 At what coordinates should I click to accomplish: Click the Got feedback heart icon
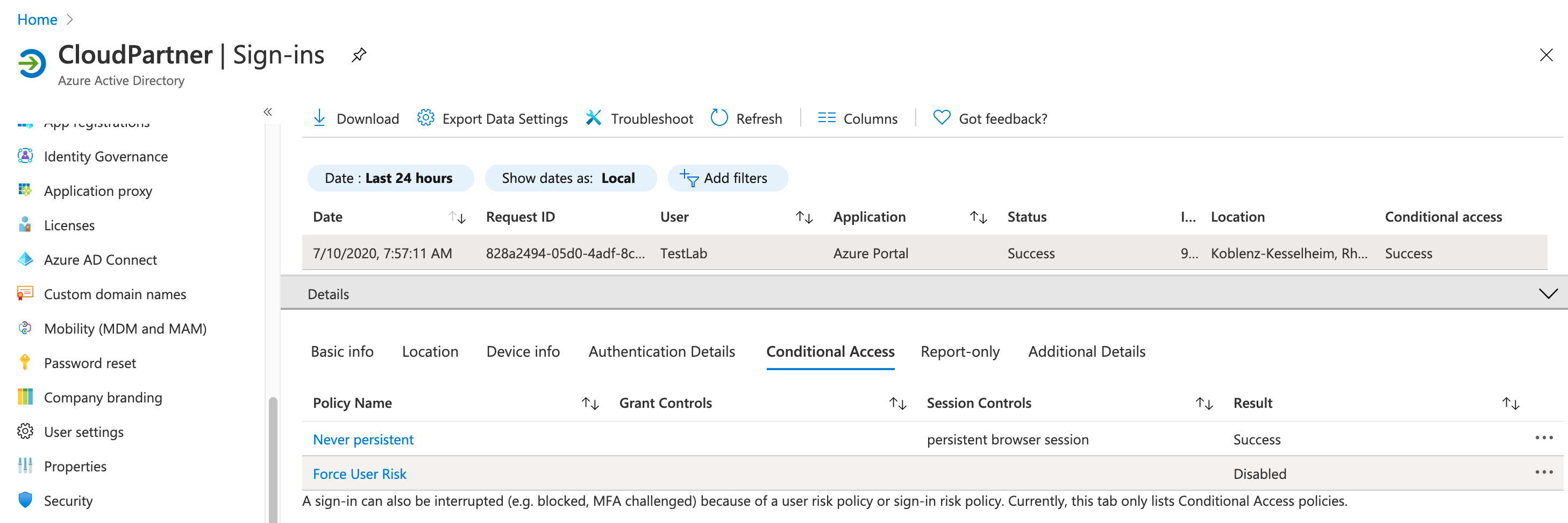point(942,117)
